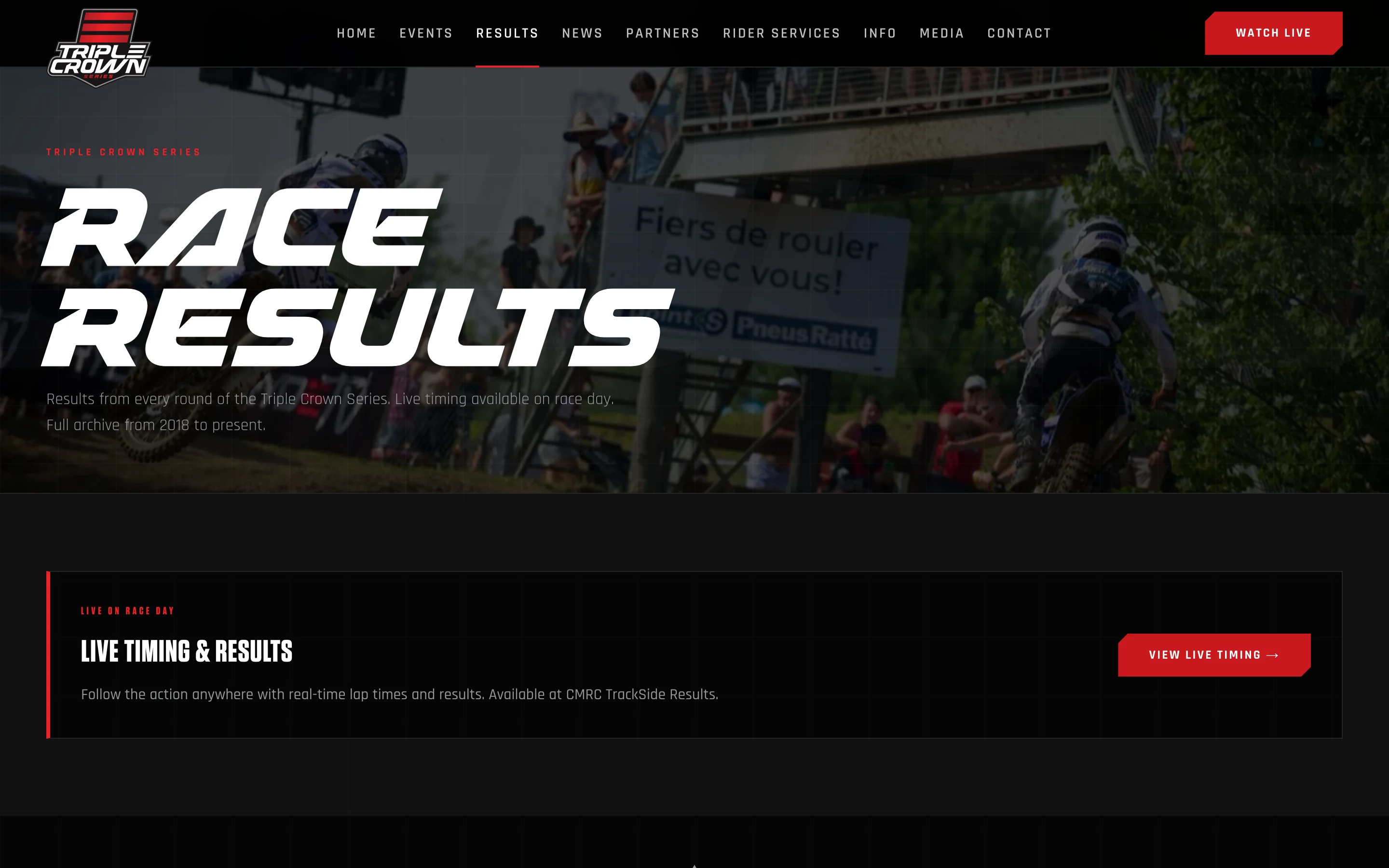Click the Live On Race Day label

click(x=127, y=611)
